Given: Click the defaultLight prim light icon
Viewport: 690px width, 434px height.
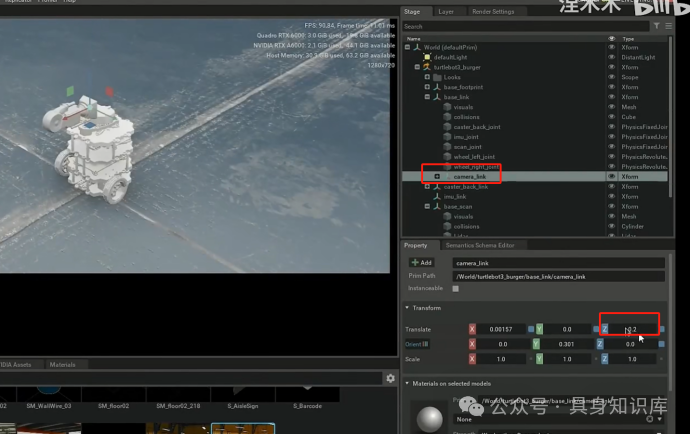Looking at the screenshot, I should [427, 57].
